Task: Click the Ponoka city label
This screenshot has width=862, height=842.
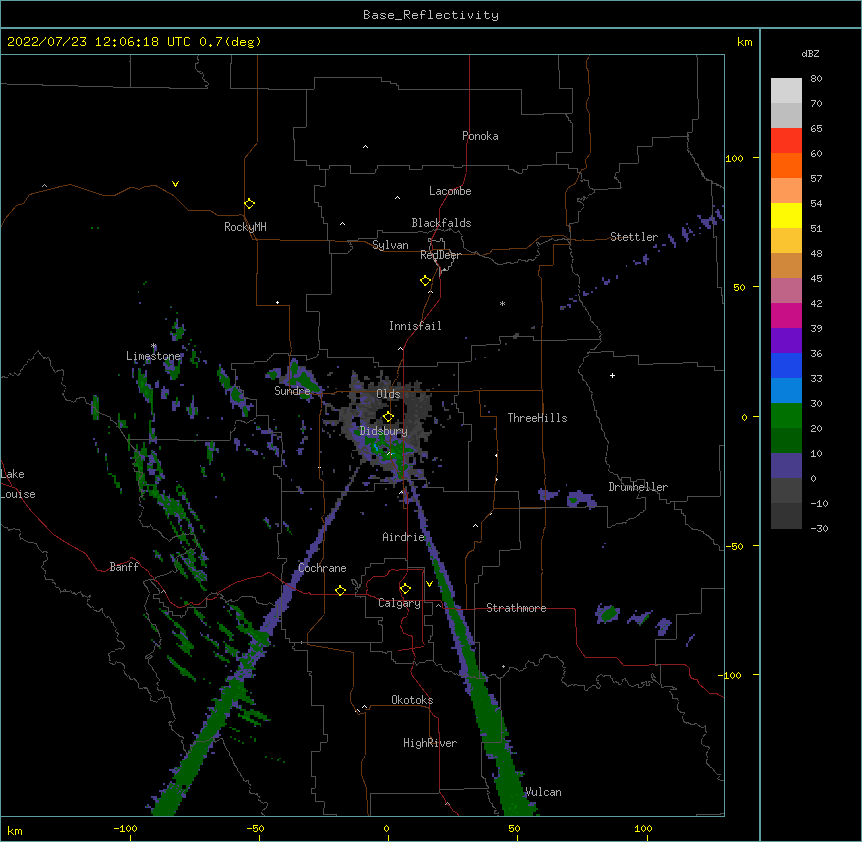Action: (480, 136)
